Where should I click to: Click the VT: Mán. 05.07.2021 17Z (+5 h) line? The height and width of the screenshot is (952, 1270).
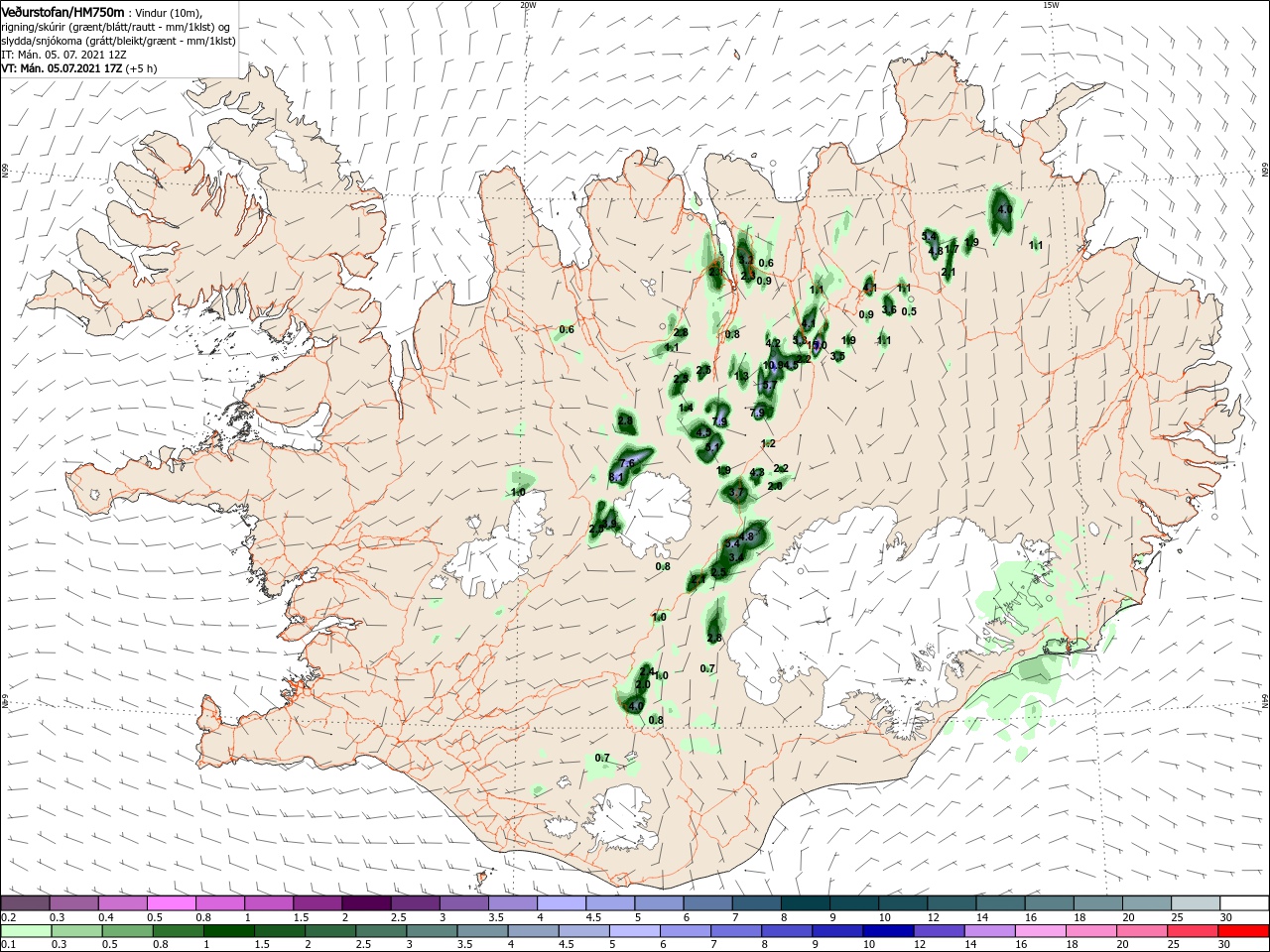coord(77,68)
